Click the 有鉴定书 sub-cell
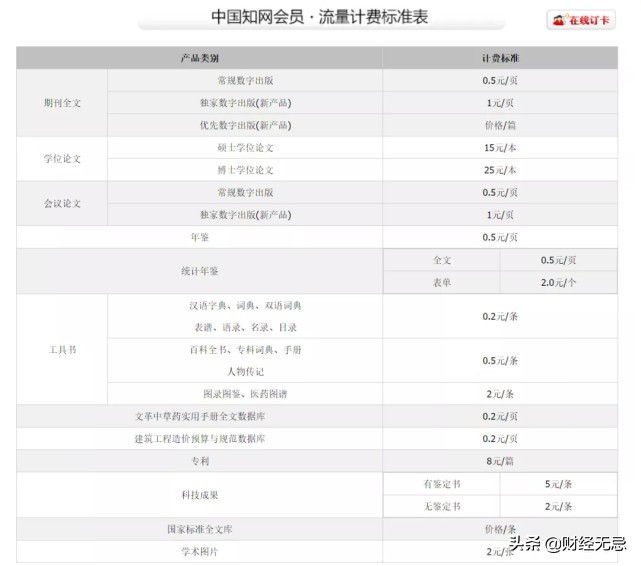This screenshot has height=566, width=641. point(442,484)
